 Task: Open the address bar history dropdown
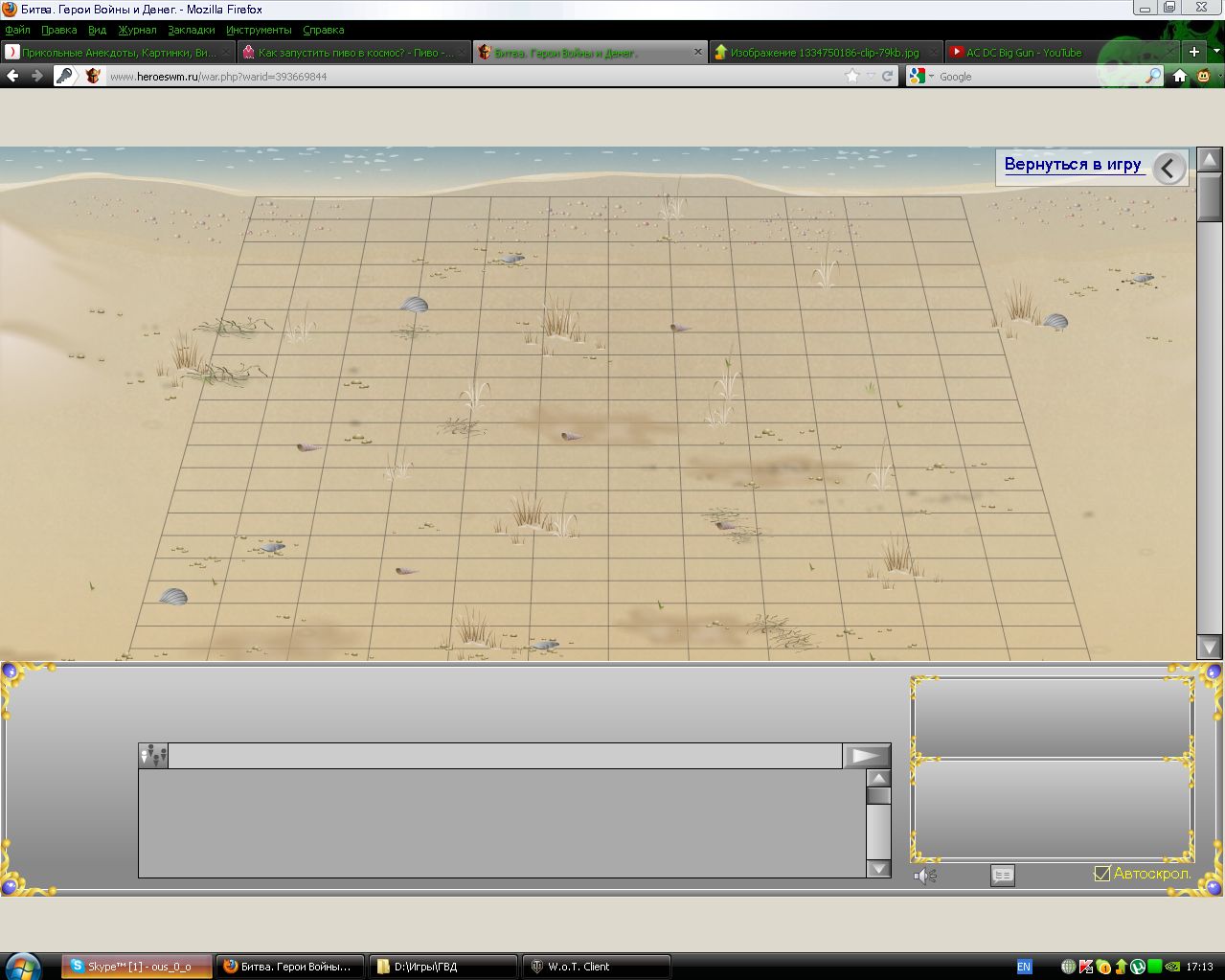(872, 76)
